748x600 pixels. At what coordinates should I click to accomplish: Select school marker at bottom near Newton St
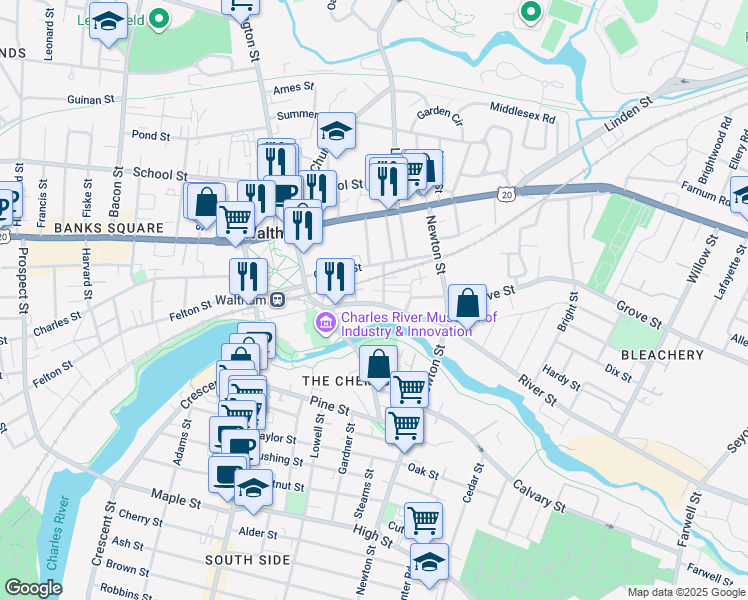(429, 565)
